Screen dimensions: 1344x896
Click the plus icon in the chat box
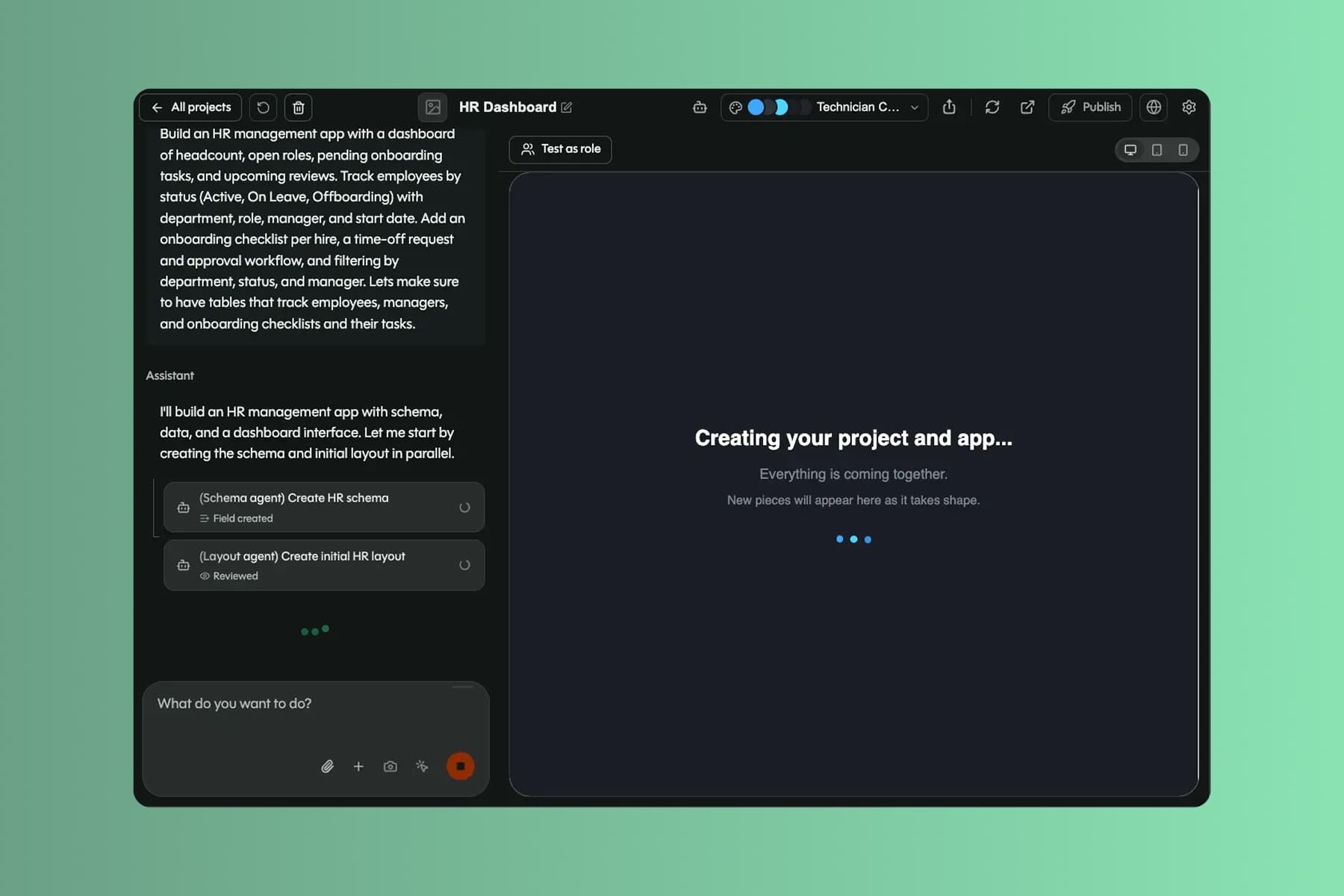[358, 766]
